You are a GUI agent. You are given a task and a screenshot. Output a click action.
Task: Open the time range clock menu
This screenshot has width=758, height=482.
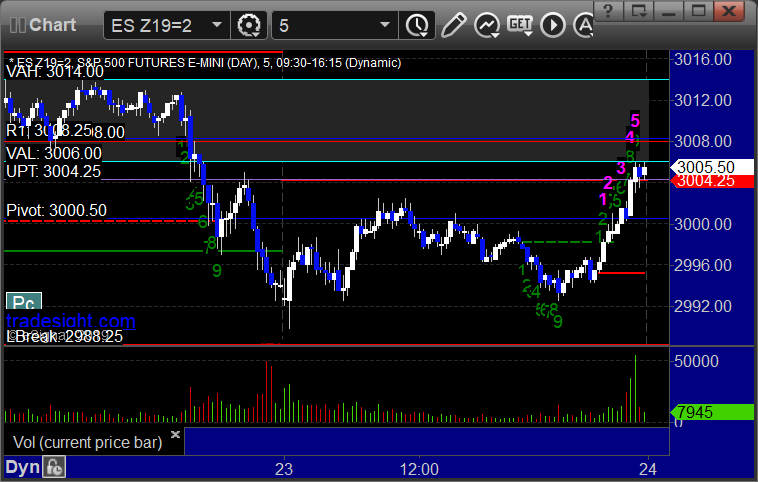pos(417,25)
